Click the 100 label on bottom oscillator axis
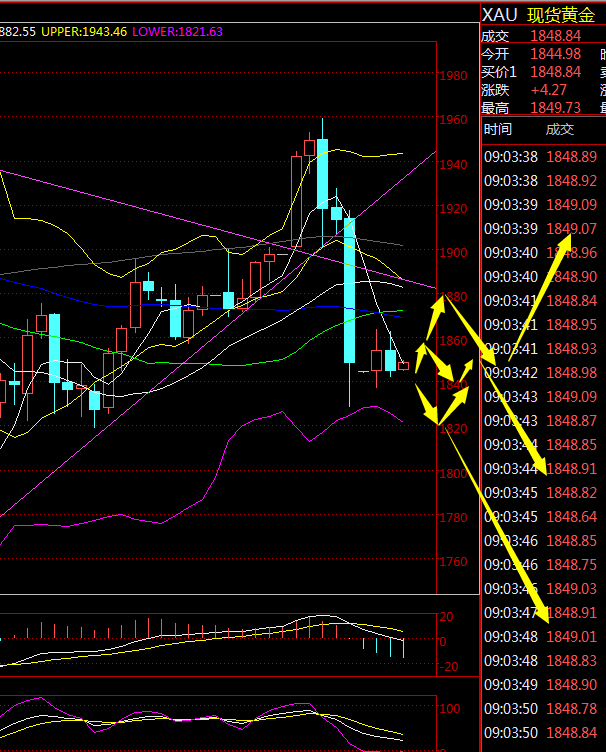 453,706
